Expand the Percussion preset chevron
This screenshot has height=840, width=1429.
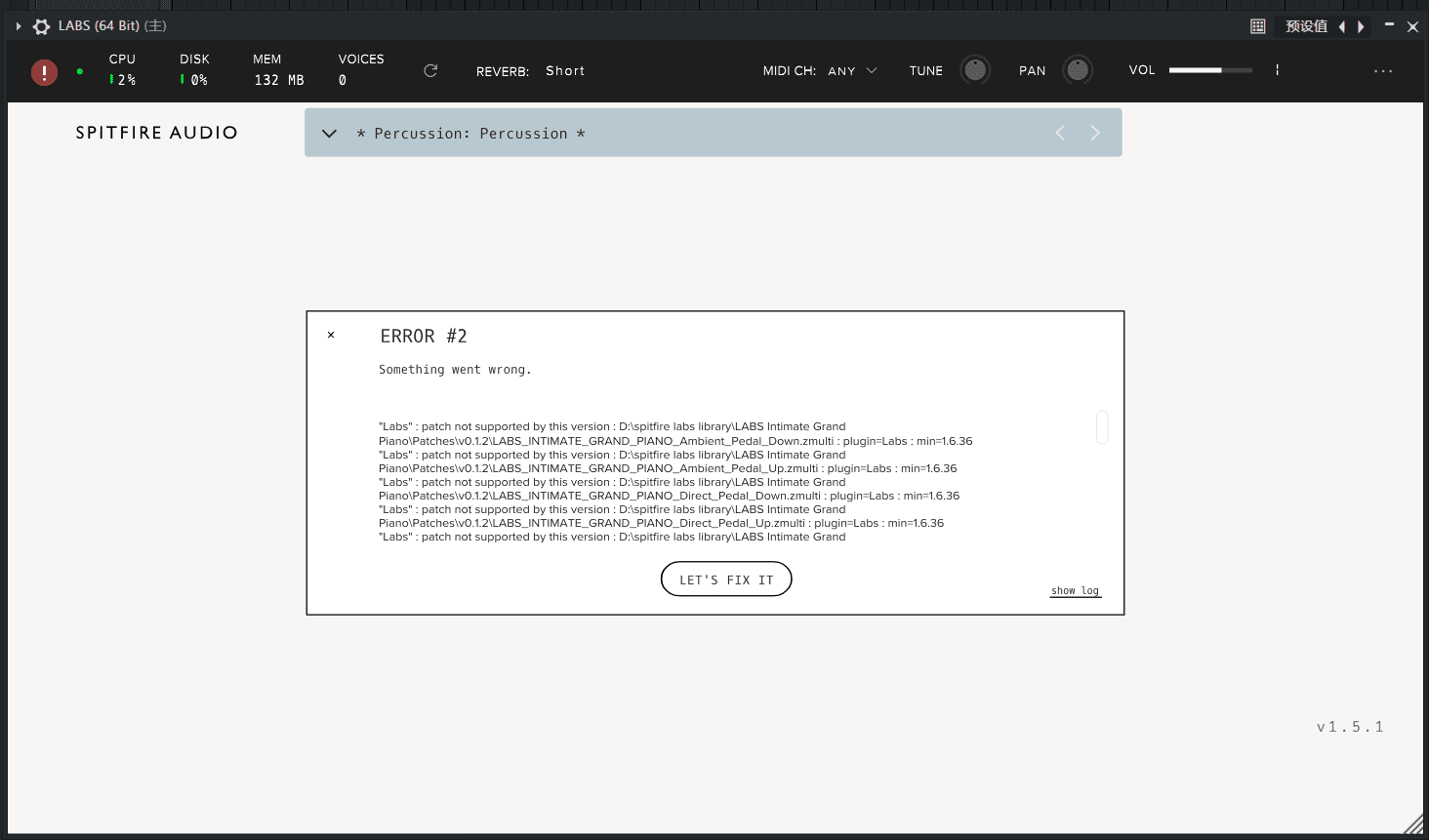tap(329, 134)
